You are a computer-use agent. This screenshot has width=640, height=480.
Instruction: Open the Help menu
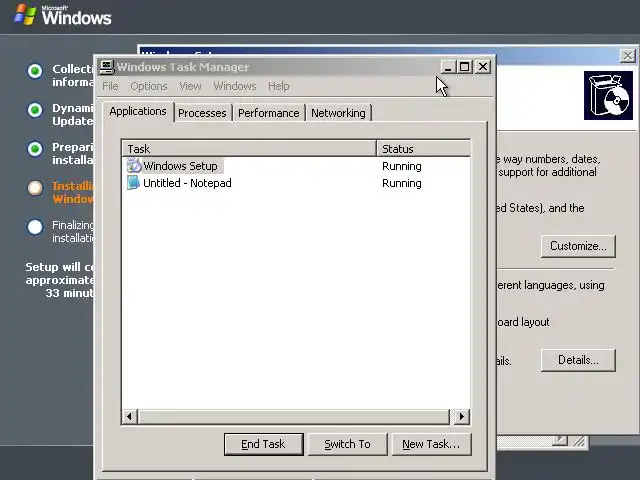[x=278, y=86]
